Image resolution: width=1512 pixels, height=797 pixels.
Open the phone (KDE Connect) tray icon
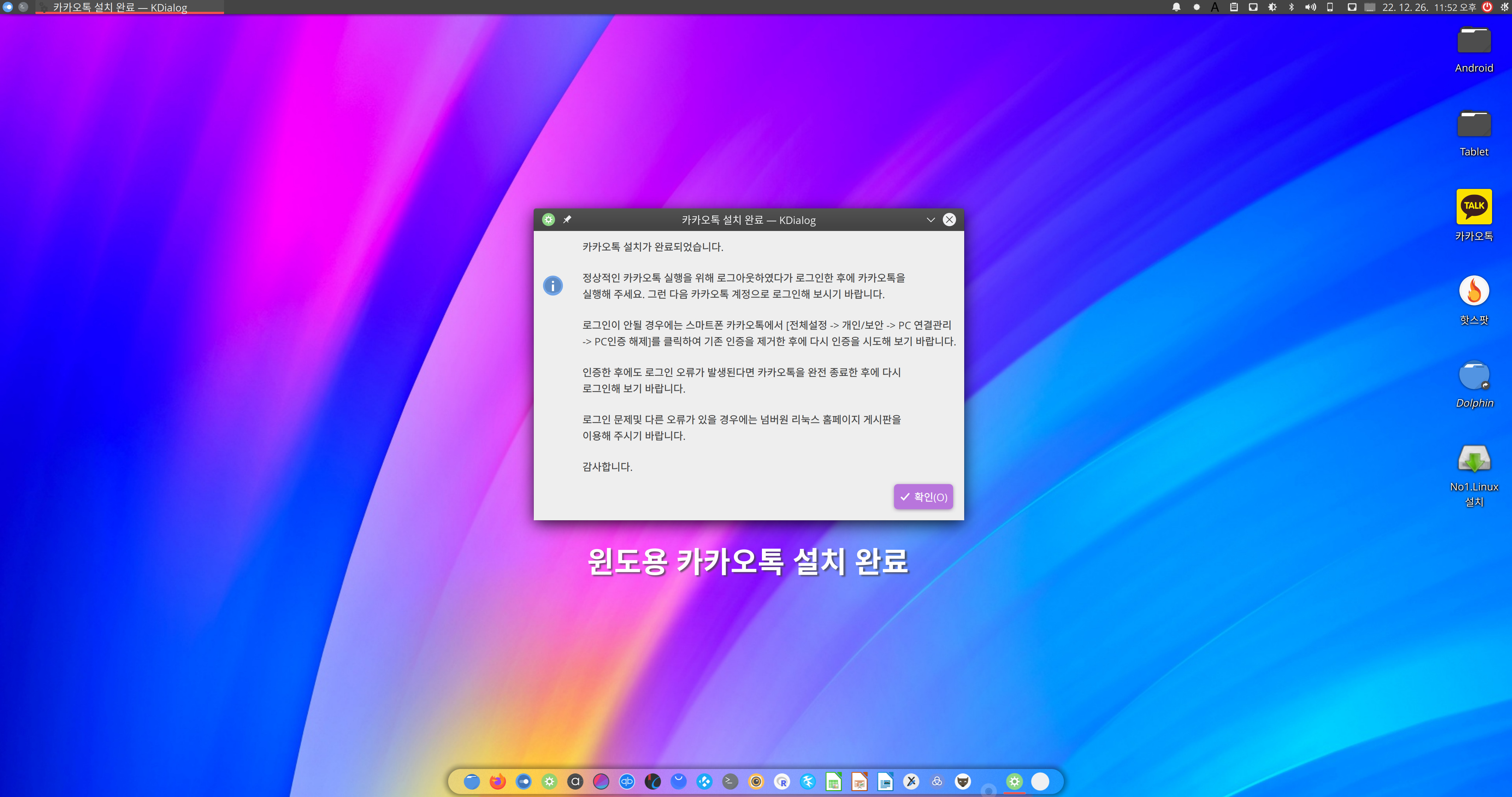pos(1330,7)
